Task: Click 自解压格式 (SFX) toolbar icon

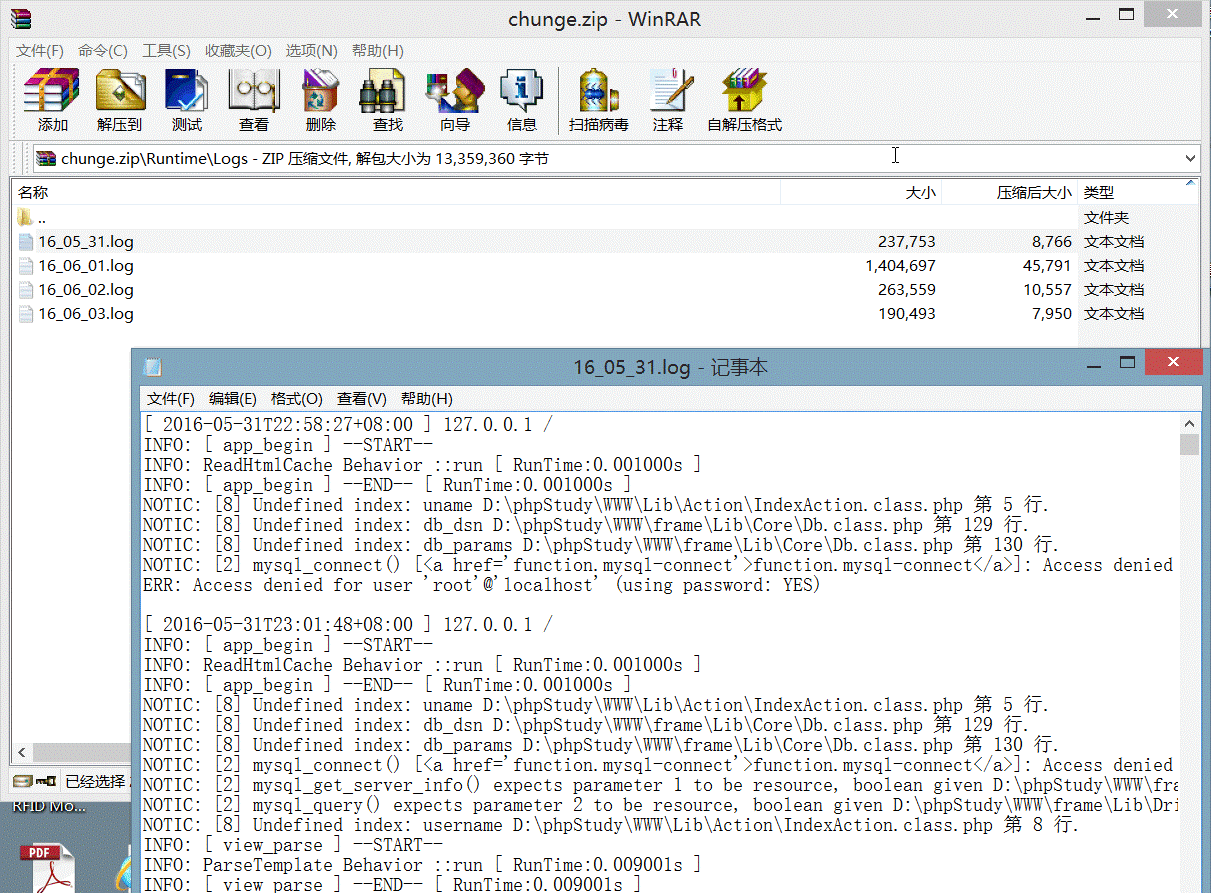Action: [x=743, y=91]
